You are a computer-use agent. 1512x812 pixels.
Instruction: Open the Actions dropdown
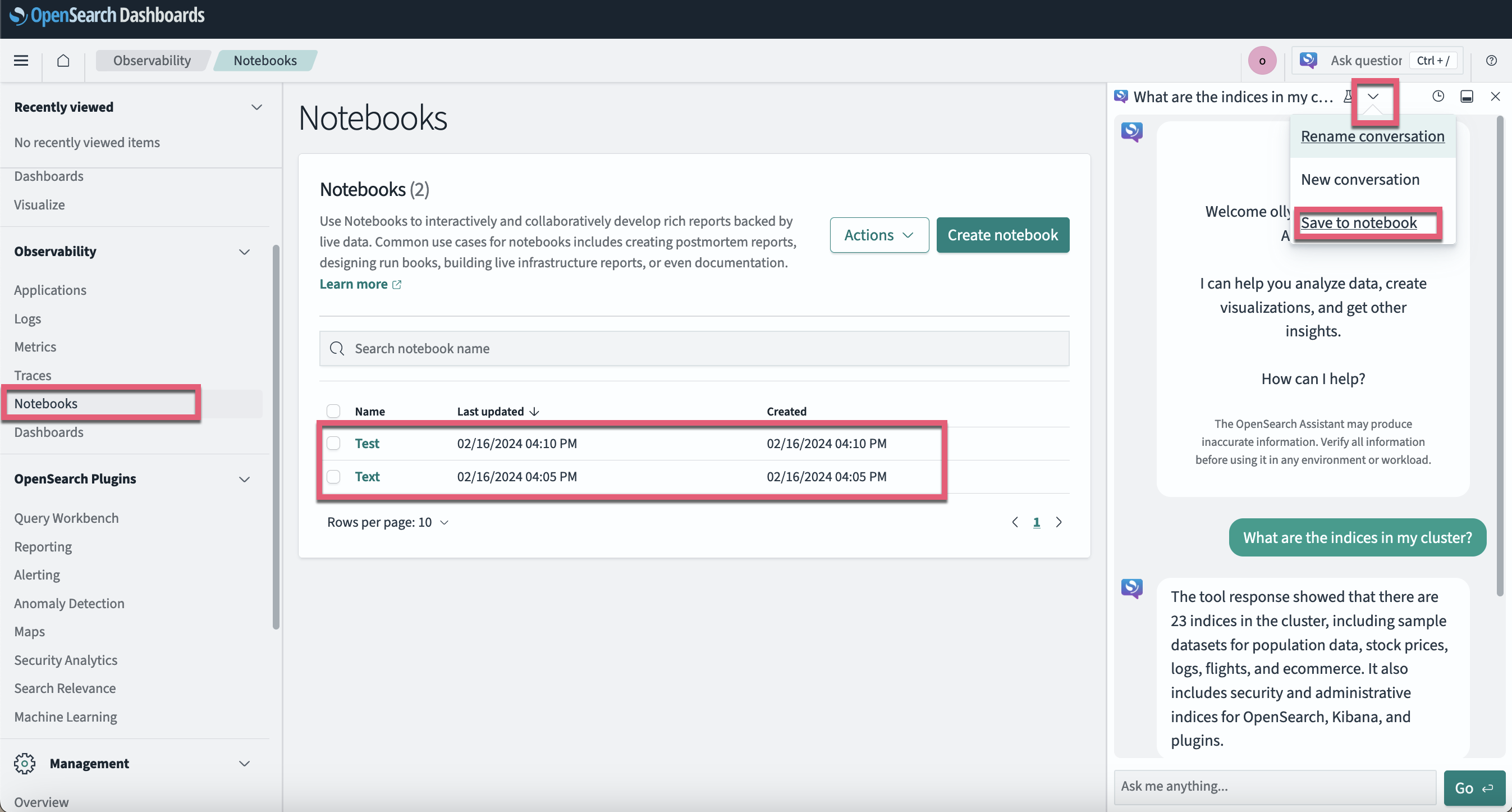(x=879, y=235)
